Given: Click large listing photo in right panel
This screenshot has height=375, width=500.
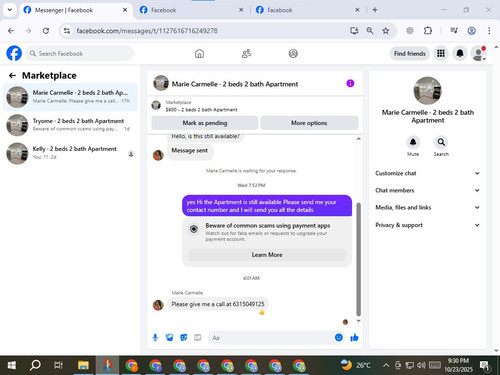Looking at the screenshot, I should [428, 91].
